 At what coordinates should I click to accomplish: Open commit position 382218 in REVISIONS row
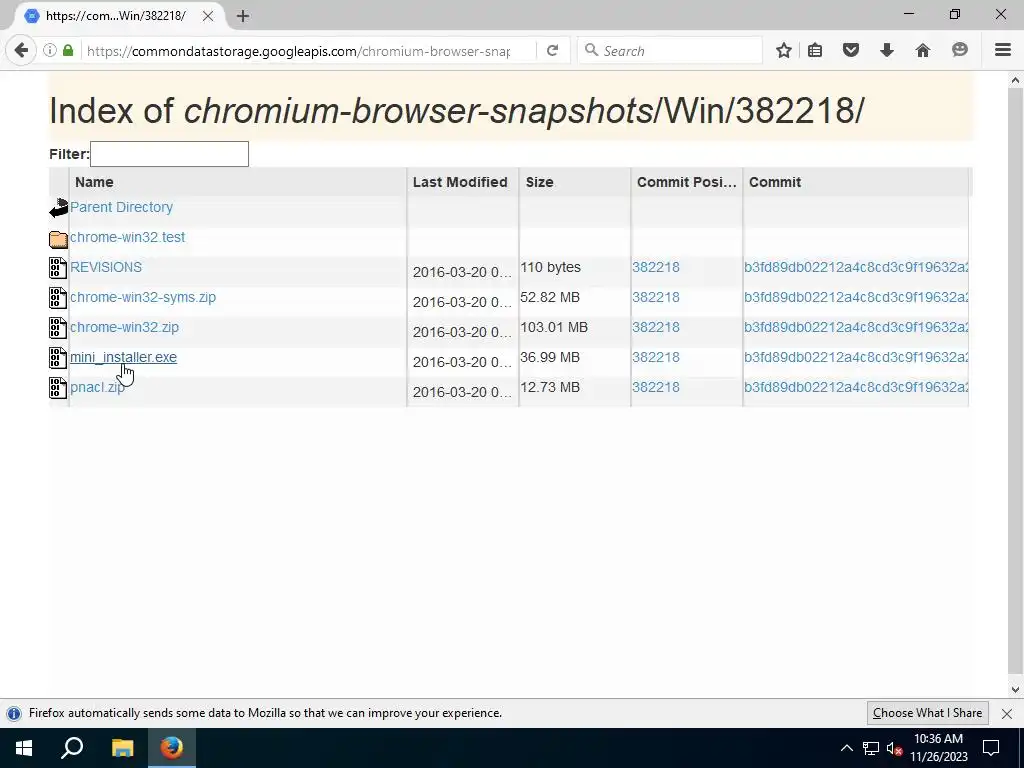[656, 267]
